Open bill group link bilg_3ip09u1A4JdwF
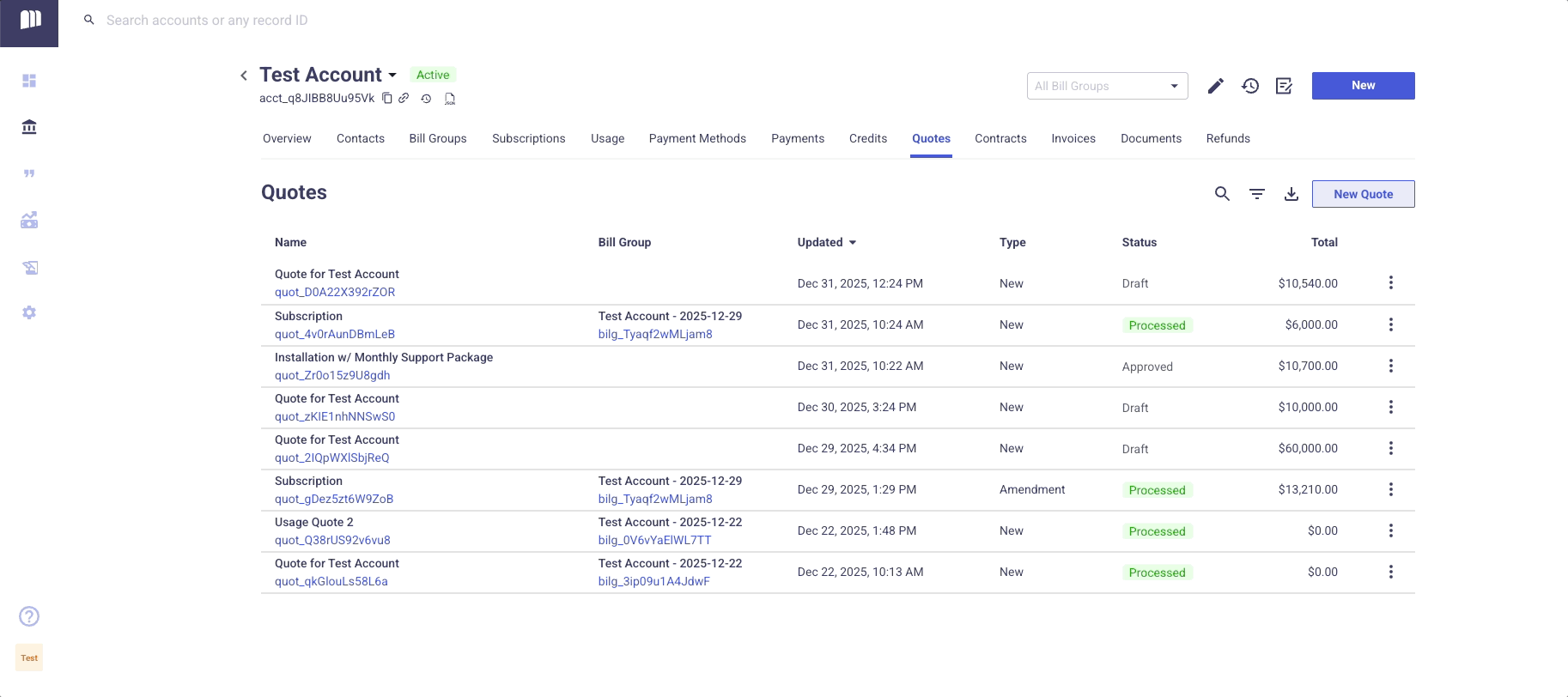1568x697 pixels. point(654,581)
